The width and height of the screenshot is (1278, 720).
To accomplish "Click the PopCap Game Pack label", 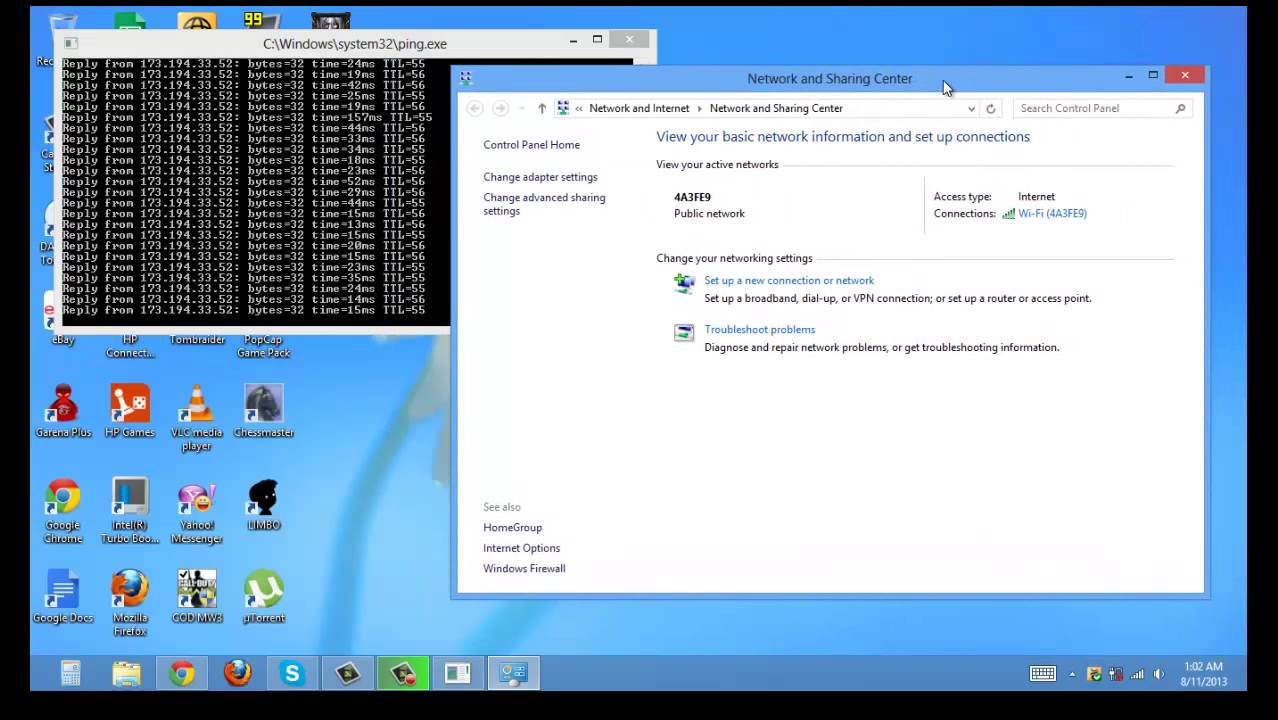I will click(x=264, y=346).
